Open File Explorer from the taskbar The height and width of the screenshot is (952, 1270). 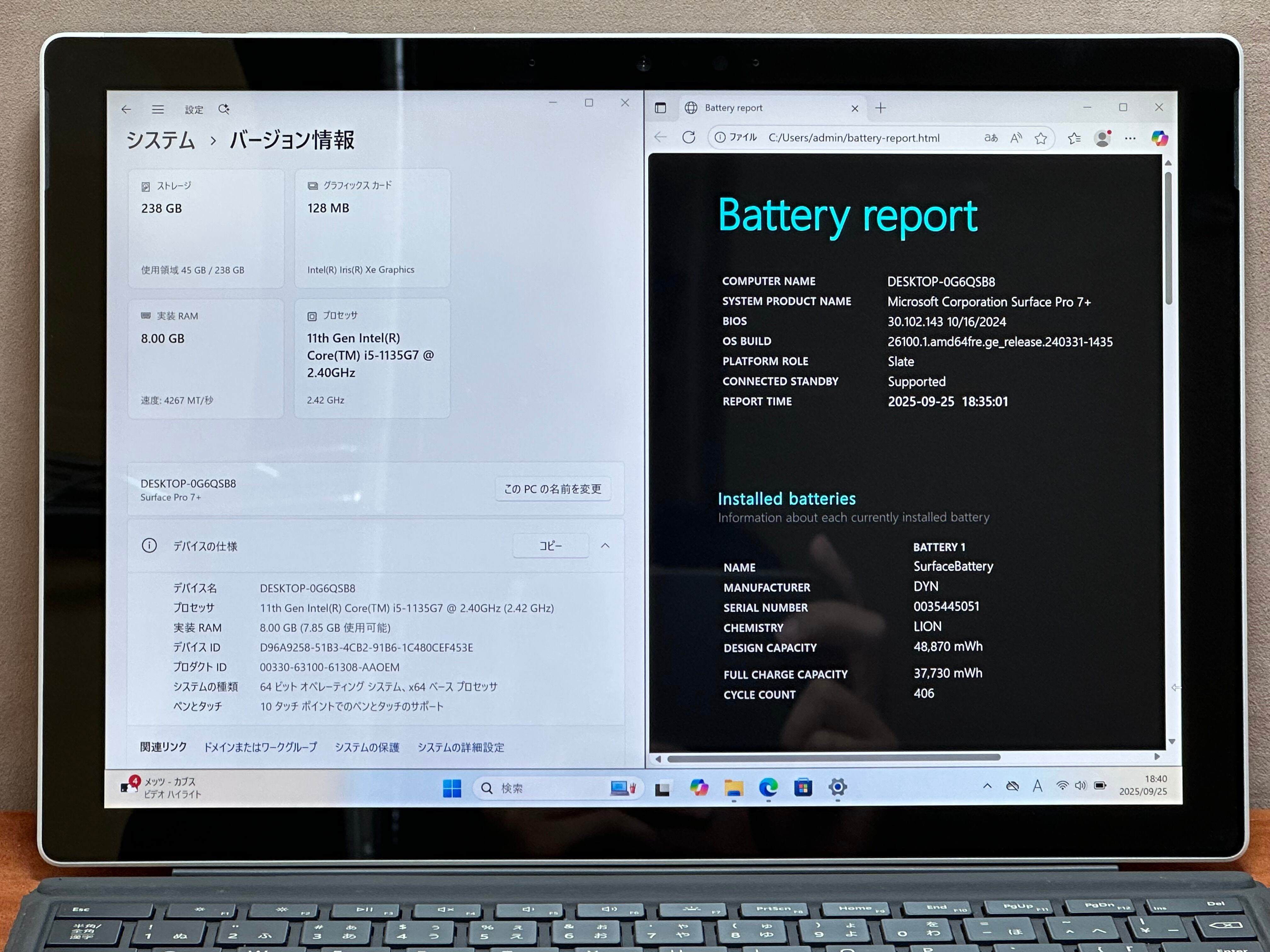coord(734,788)
